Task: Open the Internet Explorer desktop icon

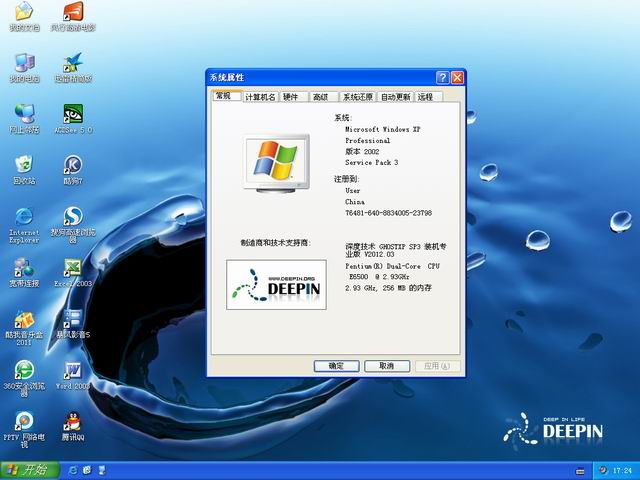Action: click(23, 217)
